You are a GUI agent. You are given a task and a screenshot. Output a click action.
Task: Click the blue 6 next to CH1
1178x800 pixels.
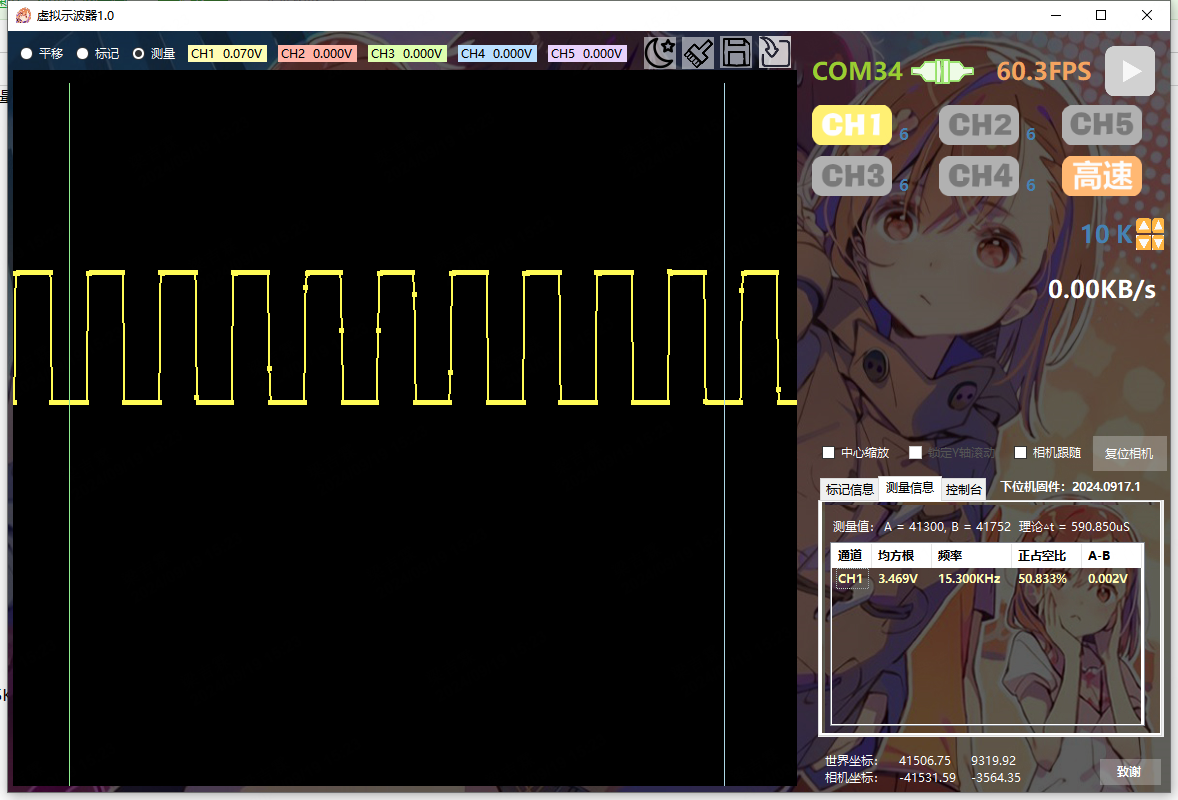tap(904, 134)
